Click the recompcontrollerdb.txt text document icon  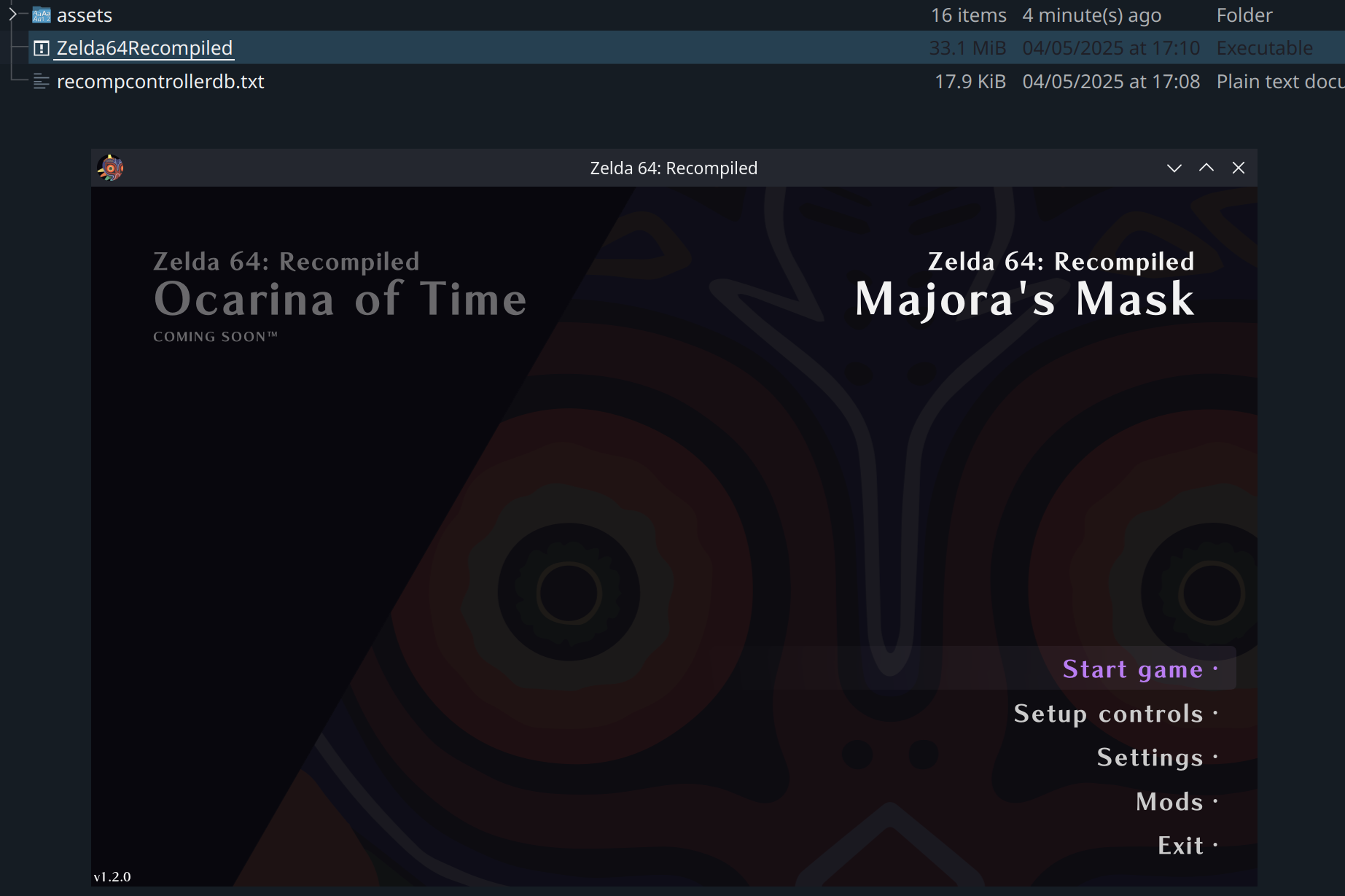click(42, 82)
